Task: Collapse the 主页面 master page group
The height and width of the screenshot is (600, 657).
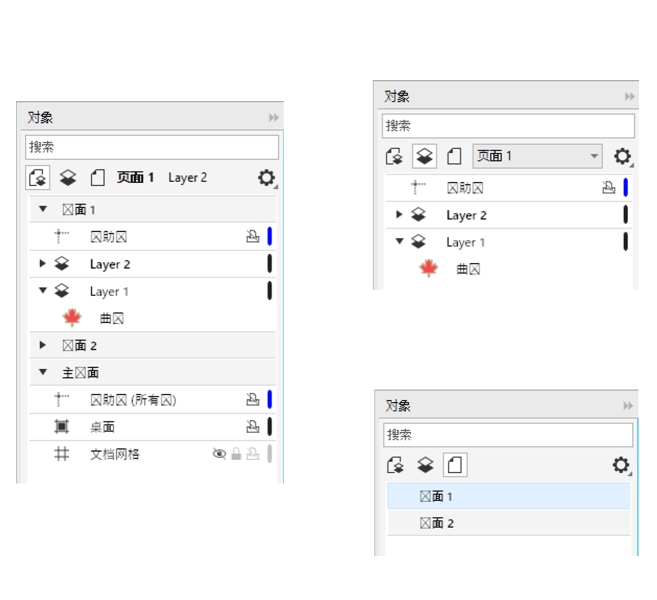Action: tap(43, 373)
